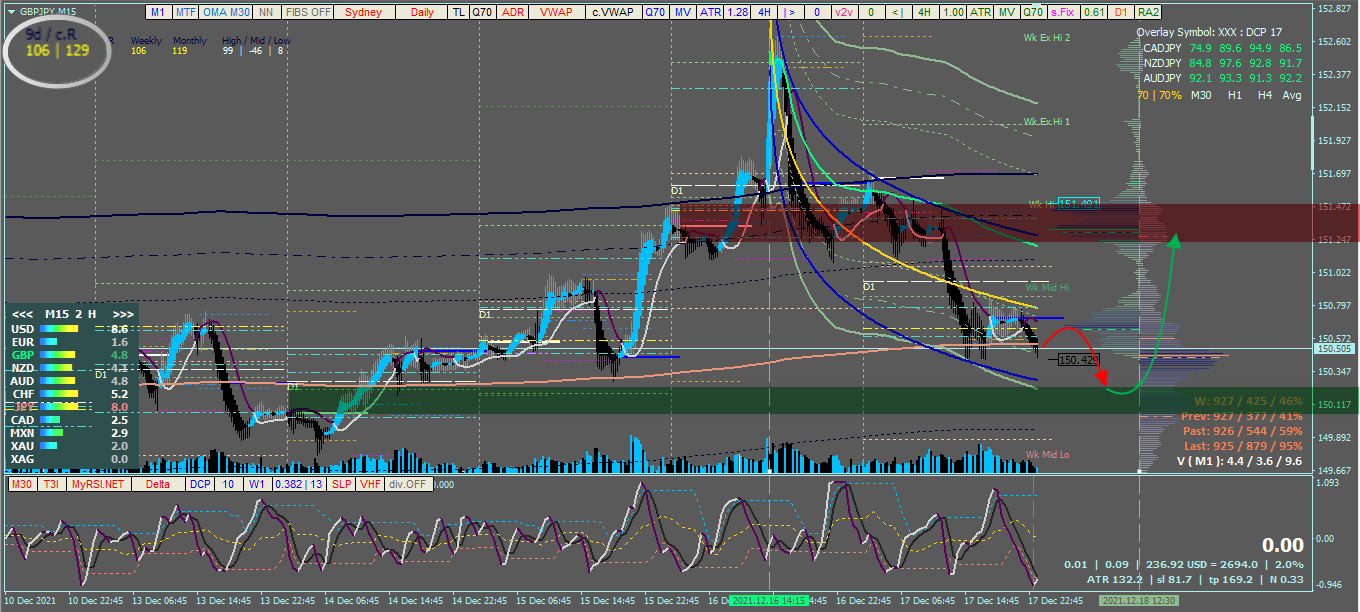The image size is (1360, 612).
Task: Click the pink v2v button
Action: [844, 12]
